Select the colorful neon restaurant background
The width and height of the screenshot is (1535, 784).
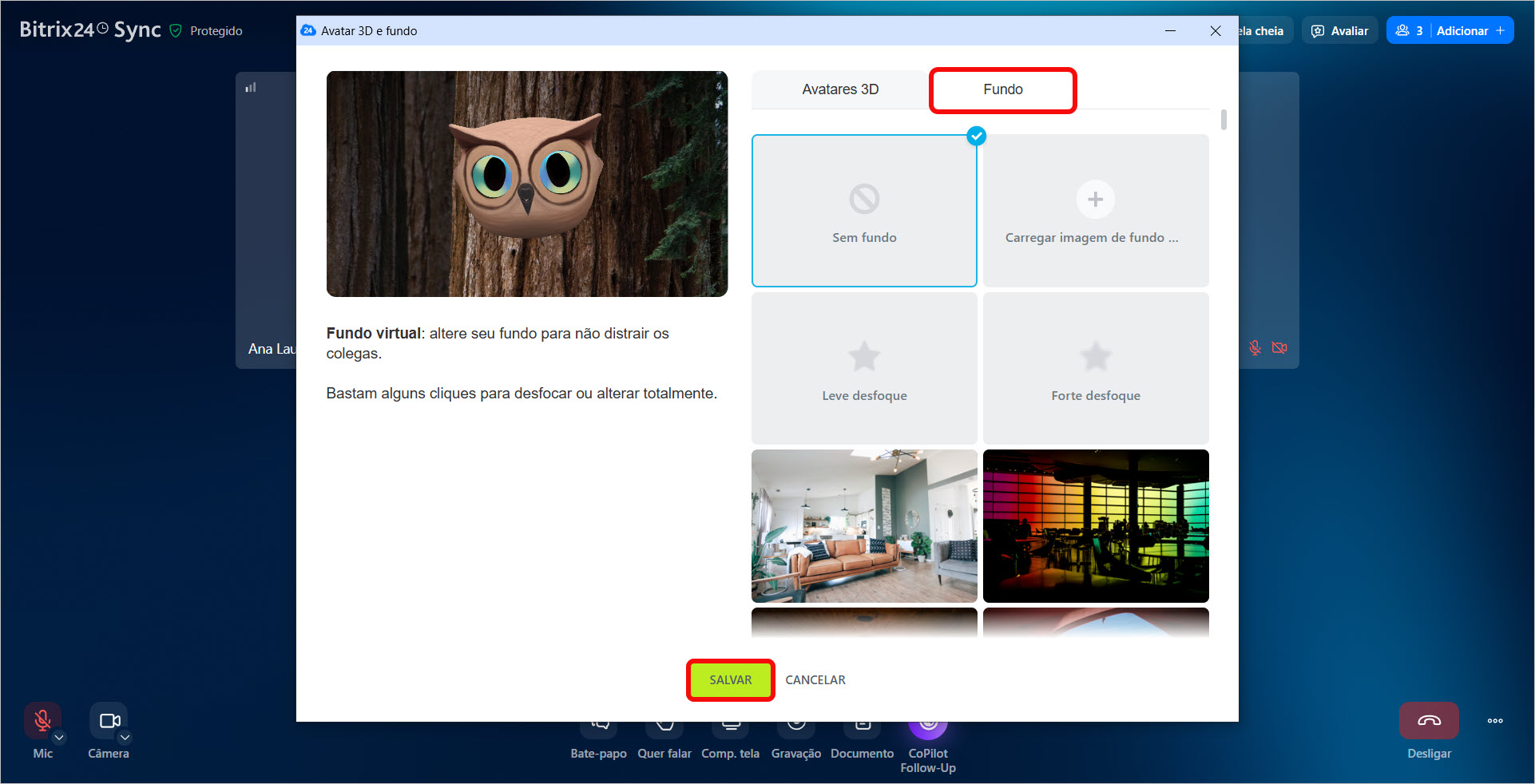click(x=1095, y=525)
